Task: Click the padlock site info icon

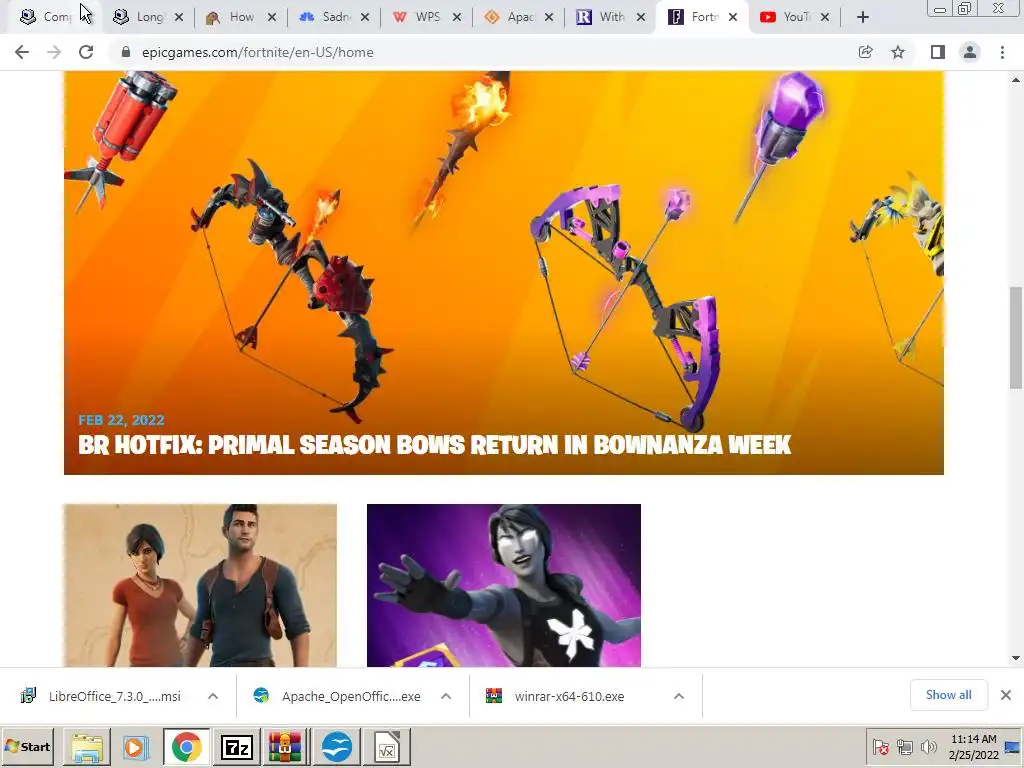Action: pos(126,52)
